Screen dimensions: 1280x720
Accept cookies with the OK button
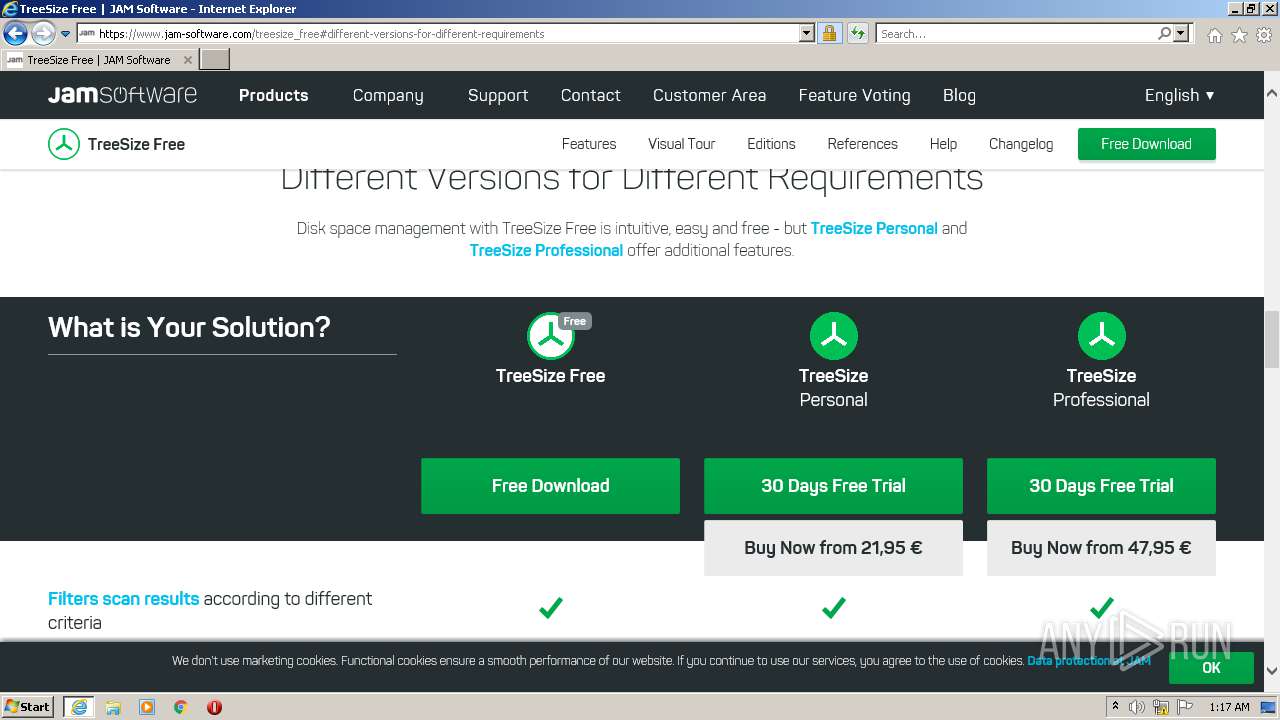pos(1211,668)
